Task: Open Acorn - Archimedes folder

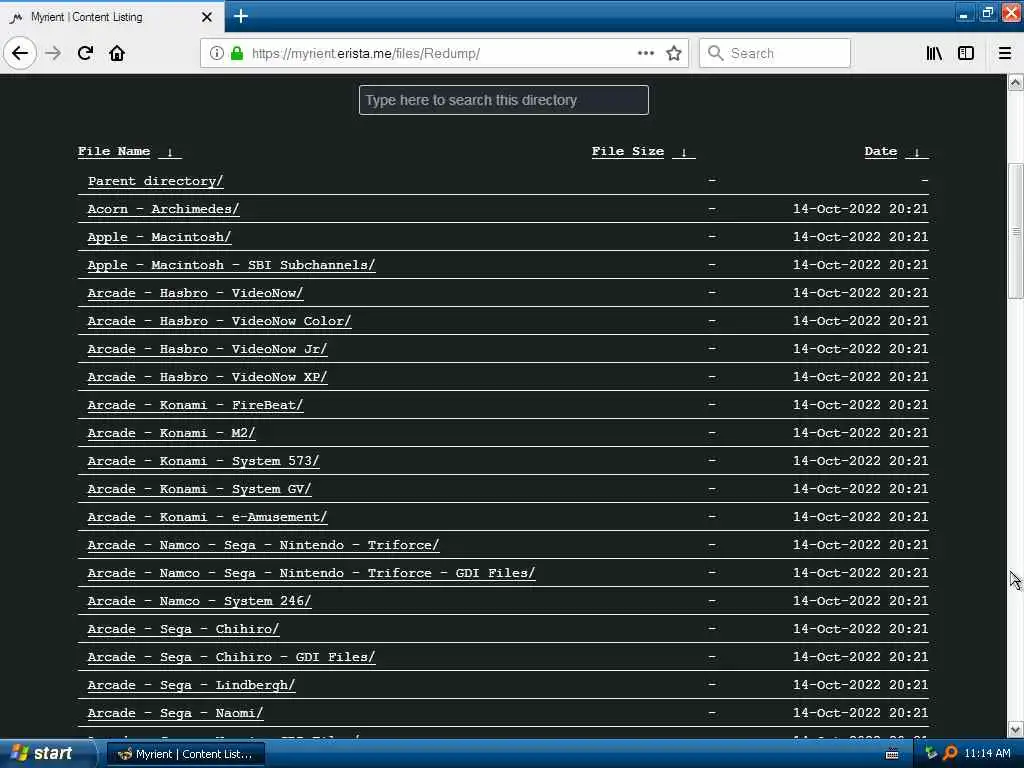Action: pos(163,209)
